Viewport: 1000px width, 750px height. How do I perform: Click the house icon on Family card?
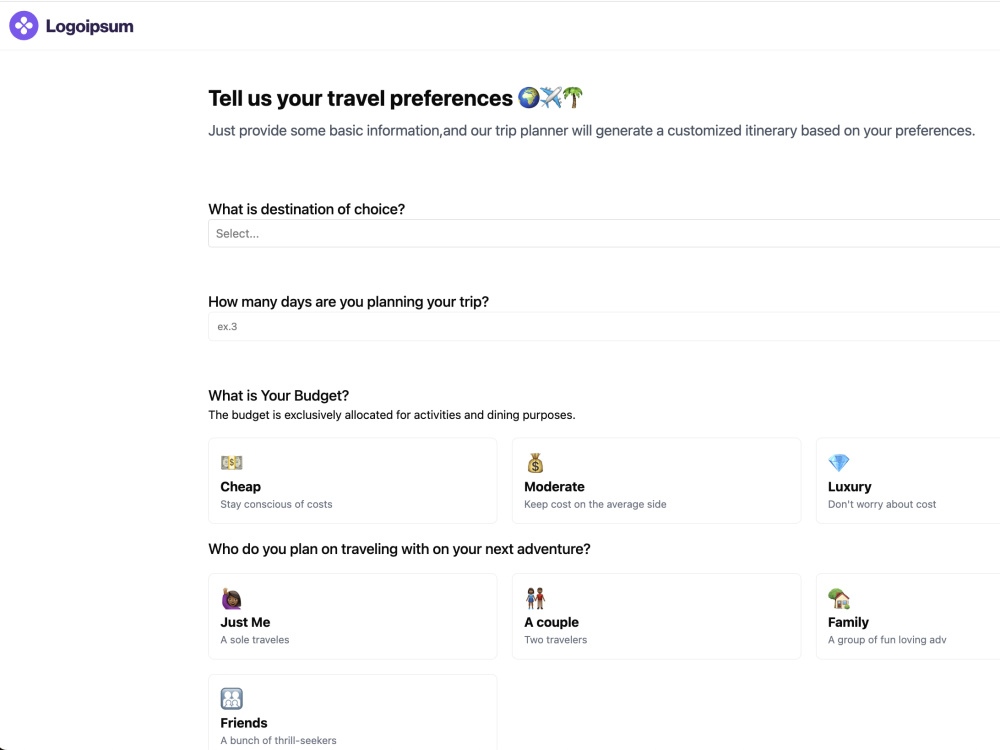click(x=839, y=598)
